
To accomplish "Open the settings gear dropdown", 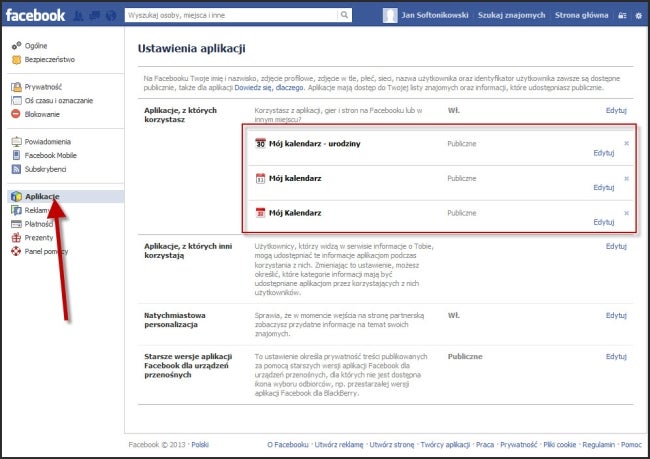I will (638, 15).
